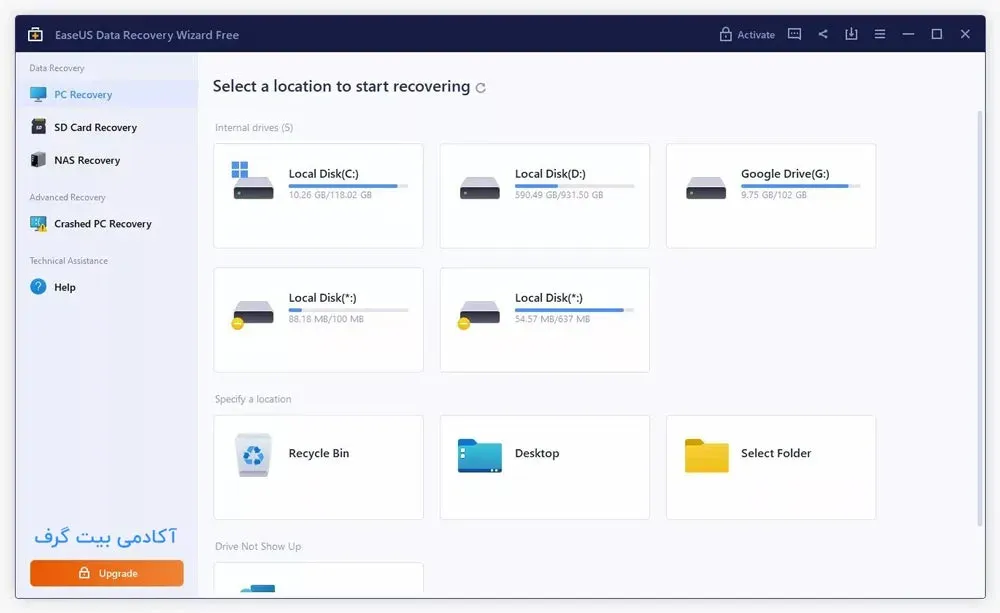Click the 'Technical Assistance' section label
1000x613 pixels.
tap(68, 260)
